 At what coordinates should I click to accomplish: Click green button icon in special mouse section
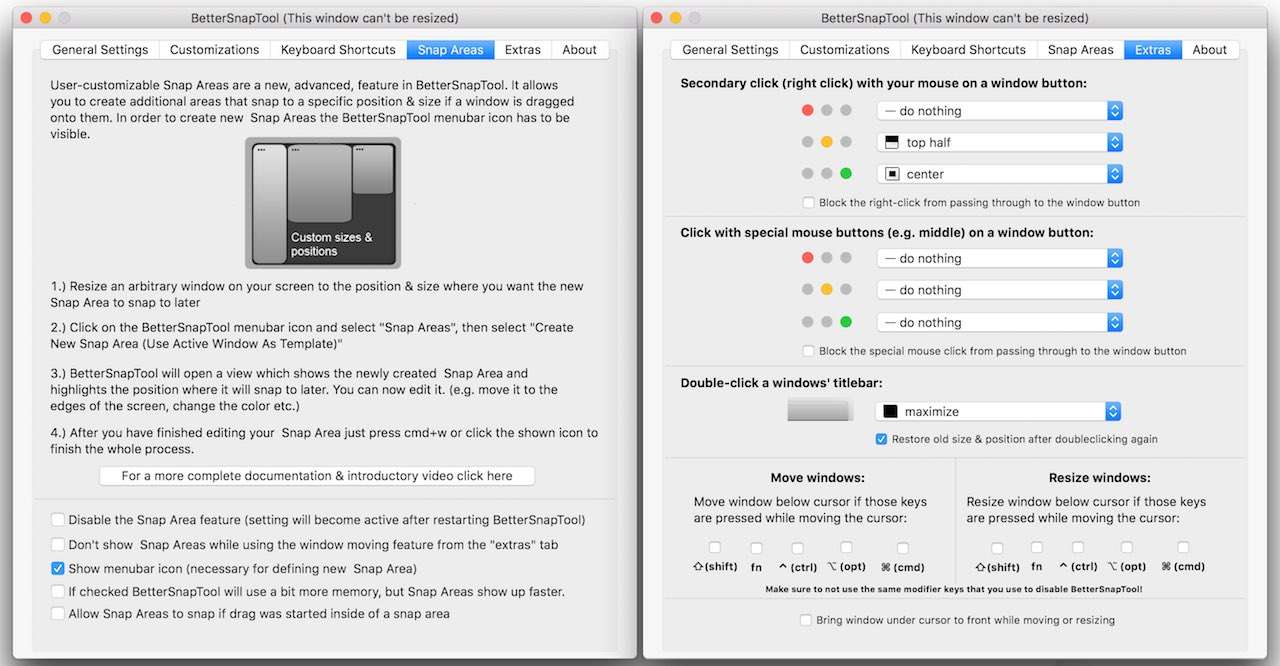846,322
